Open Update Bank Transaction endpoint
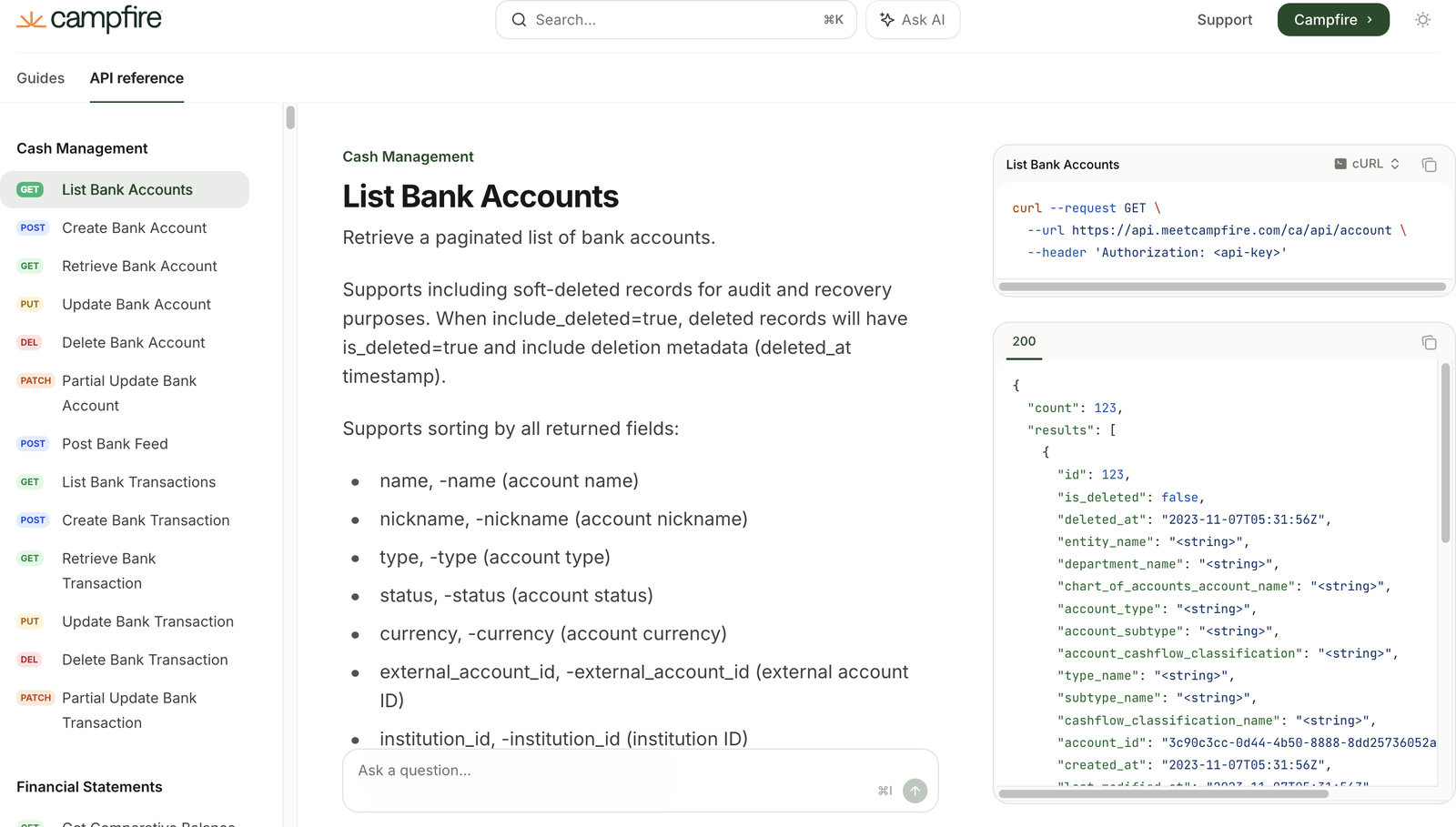 pyautogui.click(x=125, y=621)
